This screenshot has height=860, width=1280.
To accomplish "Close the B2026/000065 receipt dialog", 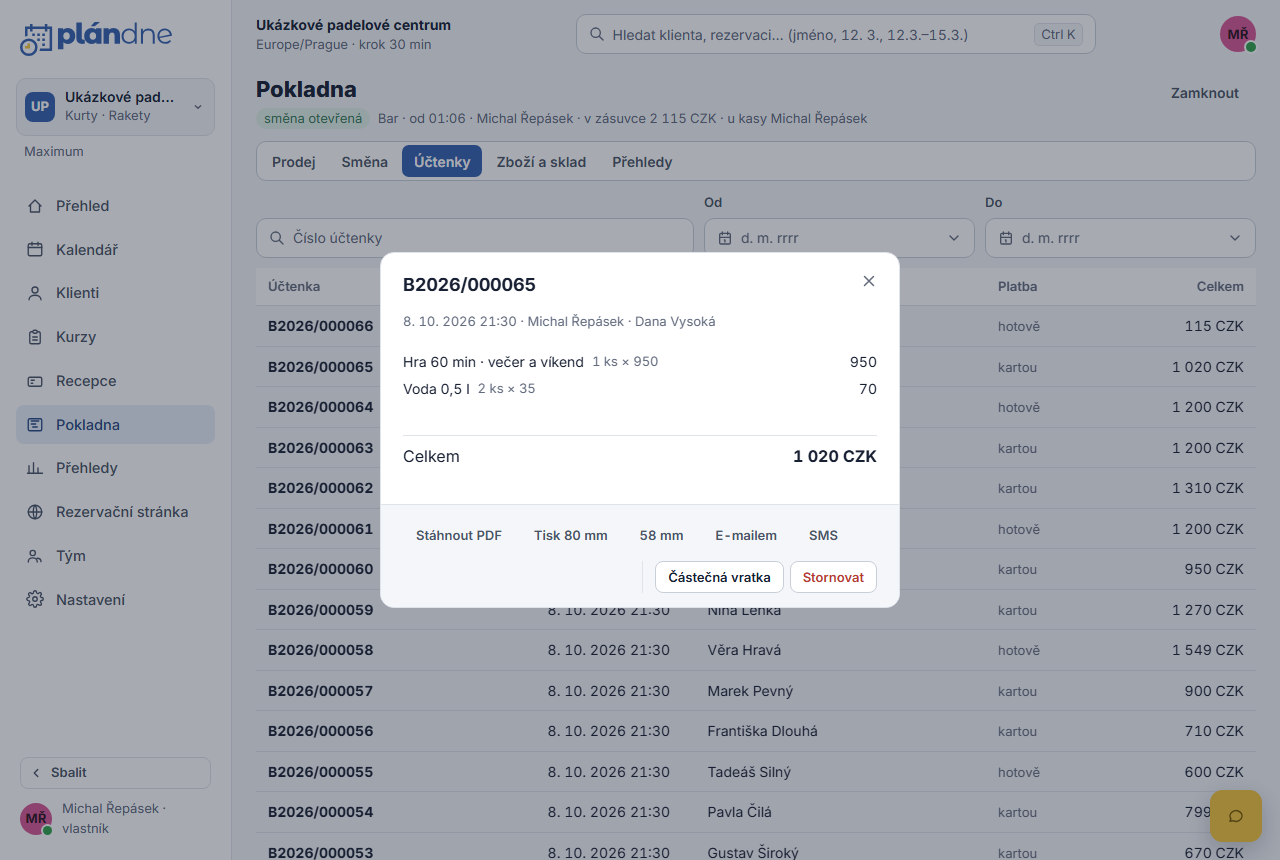I will click(x=869, y=281).
